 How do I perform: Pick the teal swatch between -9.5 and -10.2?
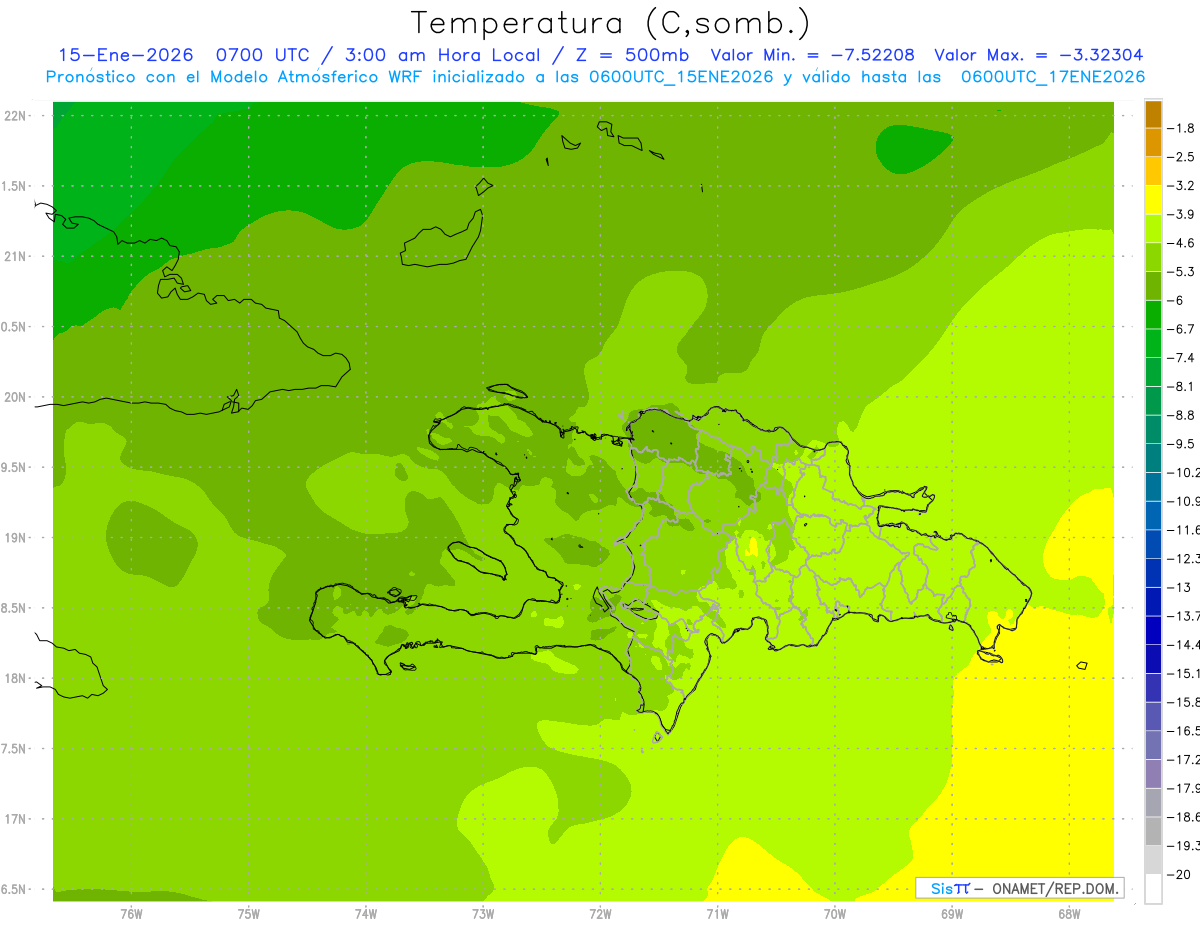pyautogui.click(x=1153, y=458)
